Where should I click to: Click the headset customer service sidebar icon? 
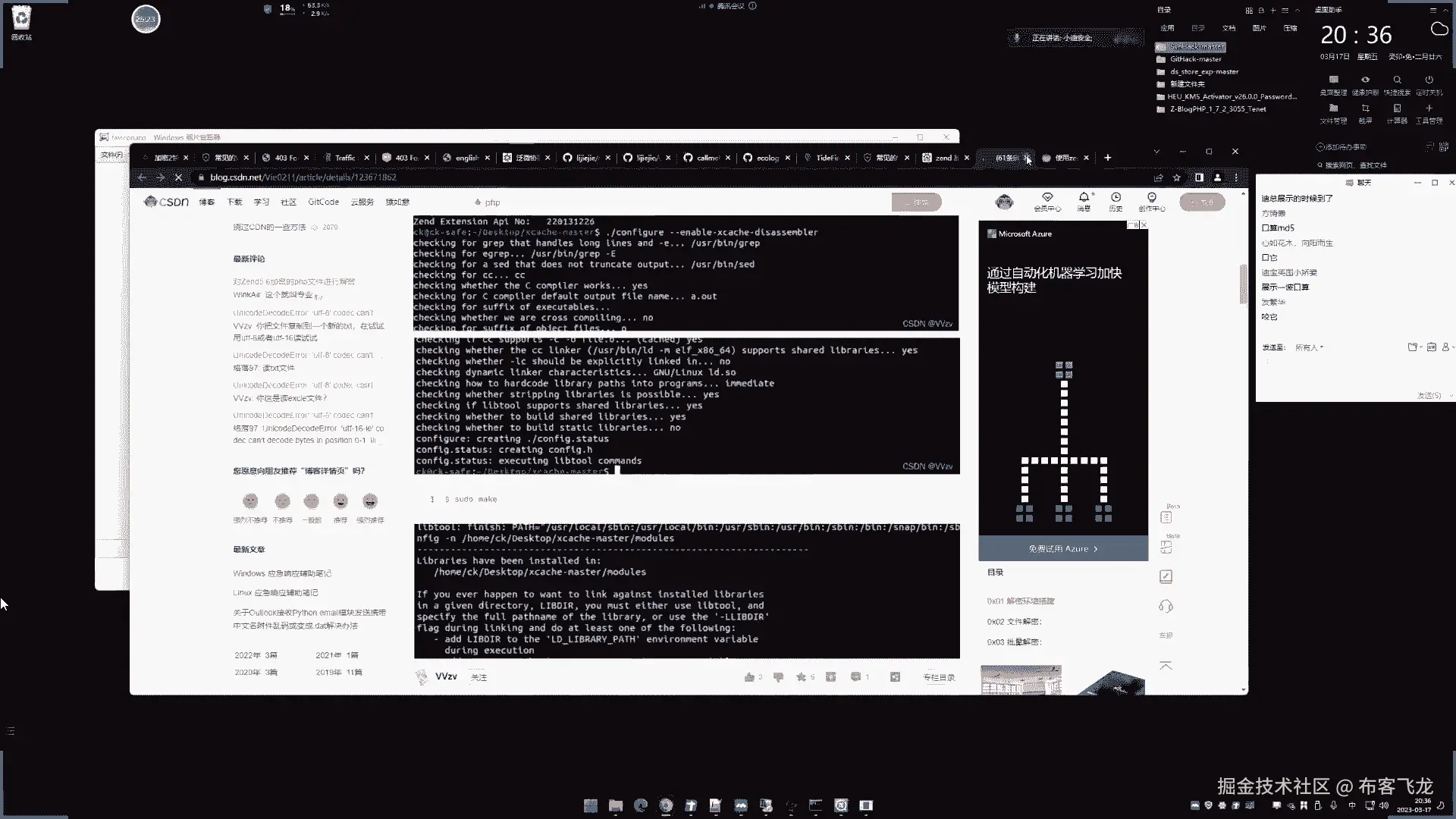click(1166, 607)
